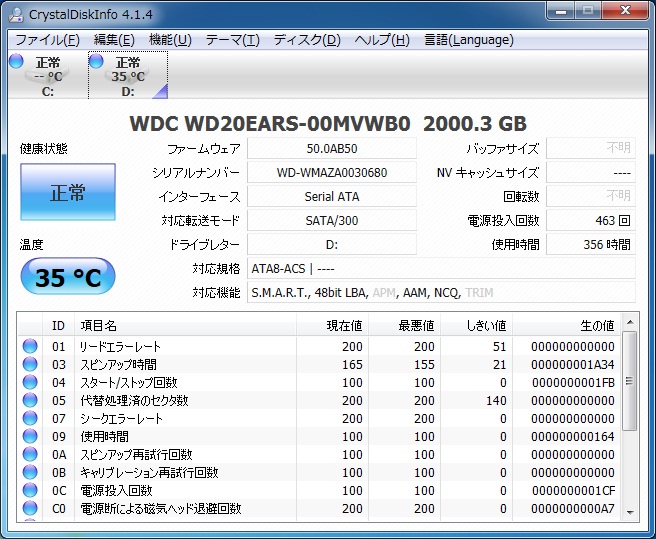Click the 35 °C temperature button
The width and height of the screenshot is (656, 539).
(68, 277)
